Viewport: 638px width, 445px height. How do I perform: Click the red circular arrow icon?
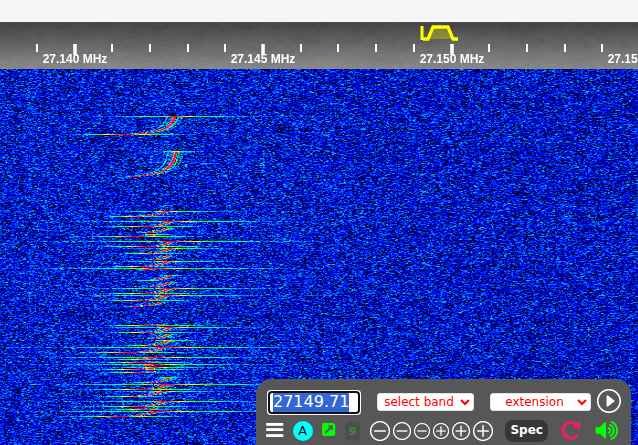tap(571, 430)
